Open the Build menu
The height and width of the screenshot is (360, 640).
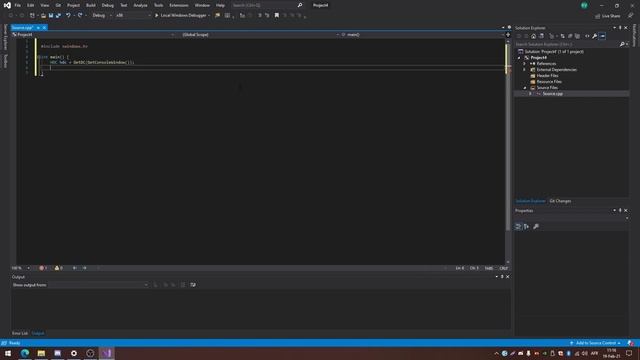(x=91, y=5)
